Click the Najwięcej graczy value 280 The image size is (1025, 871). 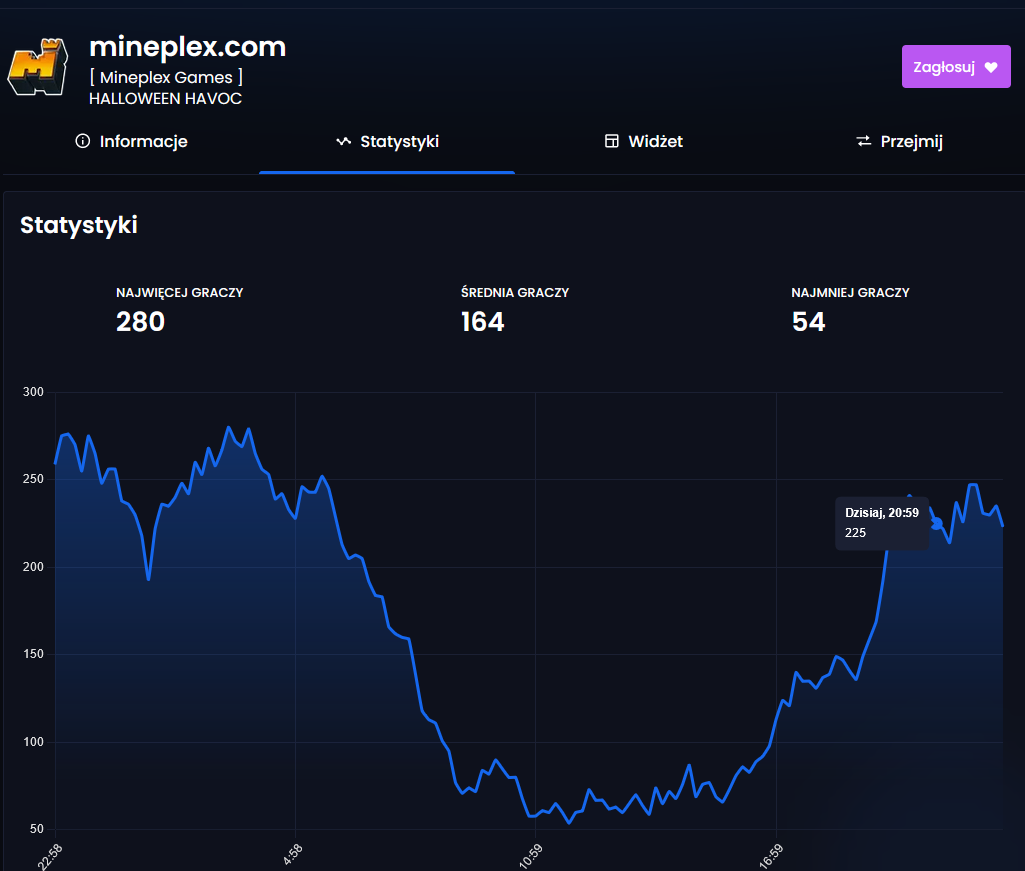point(140,321)
